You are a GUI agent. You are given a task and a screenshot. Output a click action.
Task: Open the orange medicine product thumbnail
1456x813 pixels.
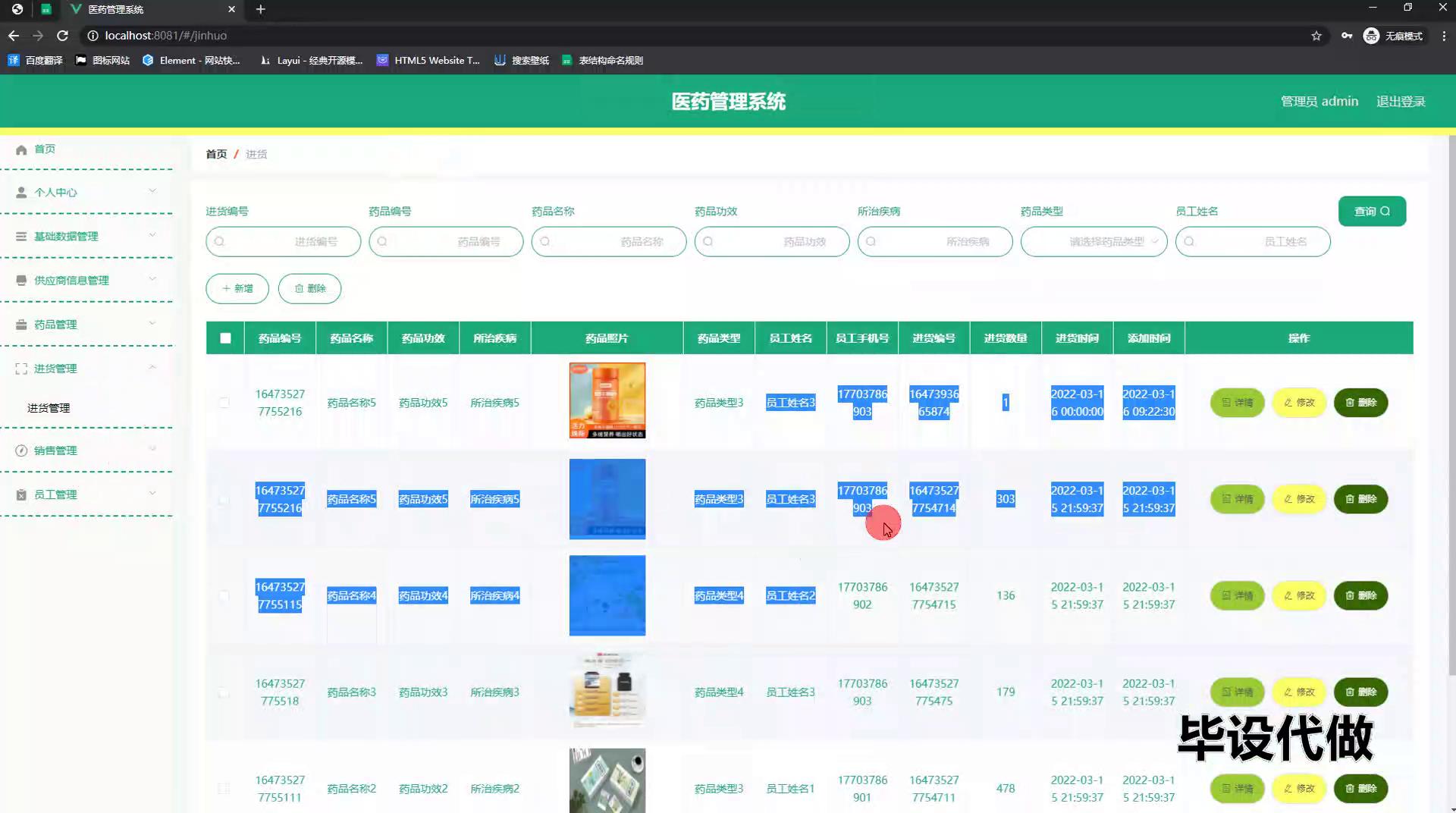pyautogui.click(x=607, y=400)
